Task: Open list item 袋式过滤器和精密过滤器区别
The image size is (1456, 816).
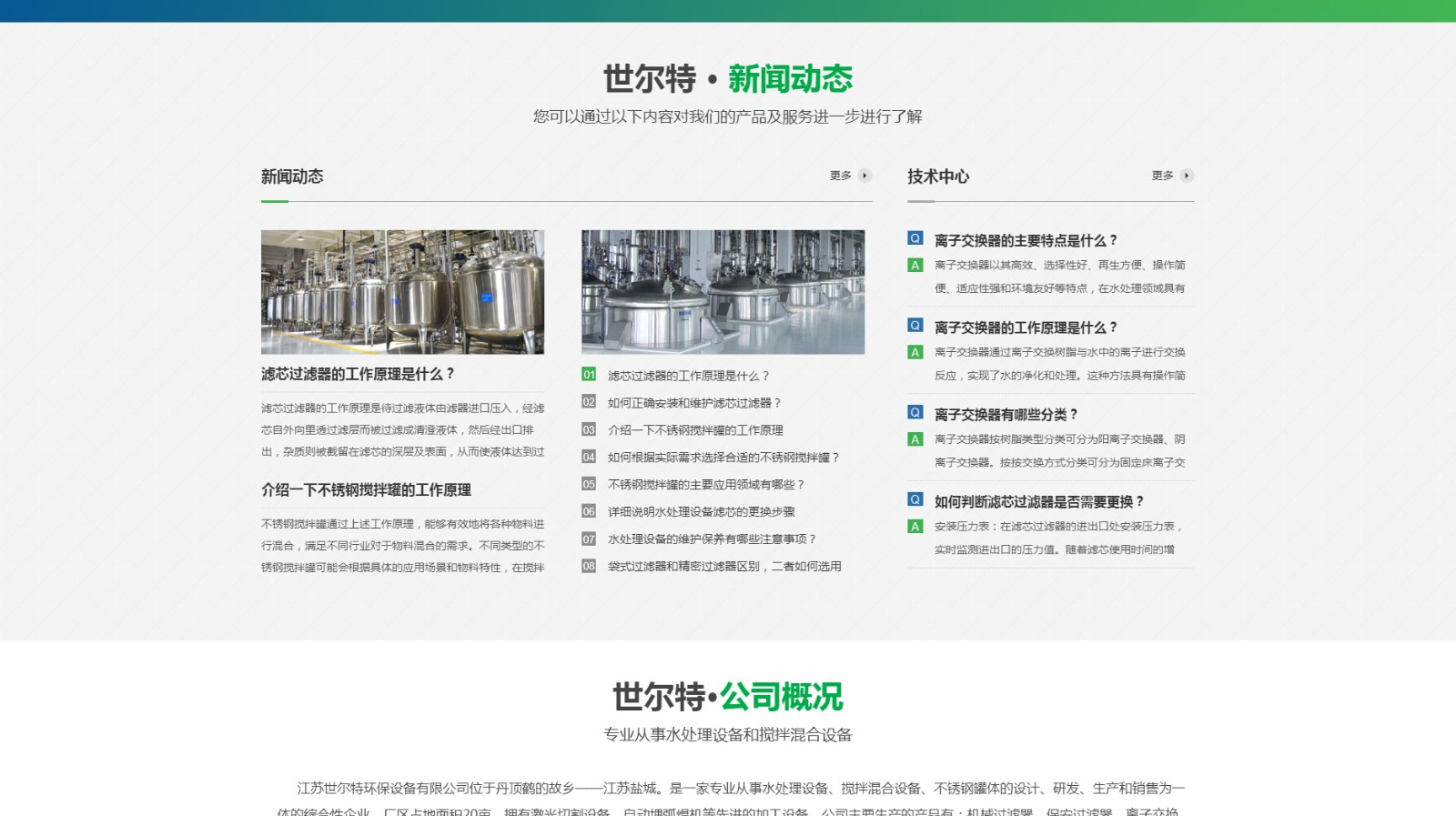Action: [x=724, y=566]
